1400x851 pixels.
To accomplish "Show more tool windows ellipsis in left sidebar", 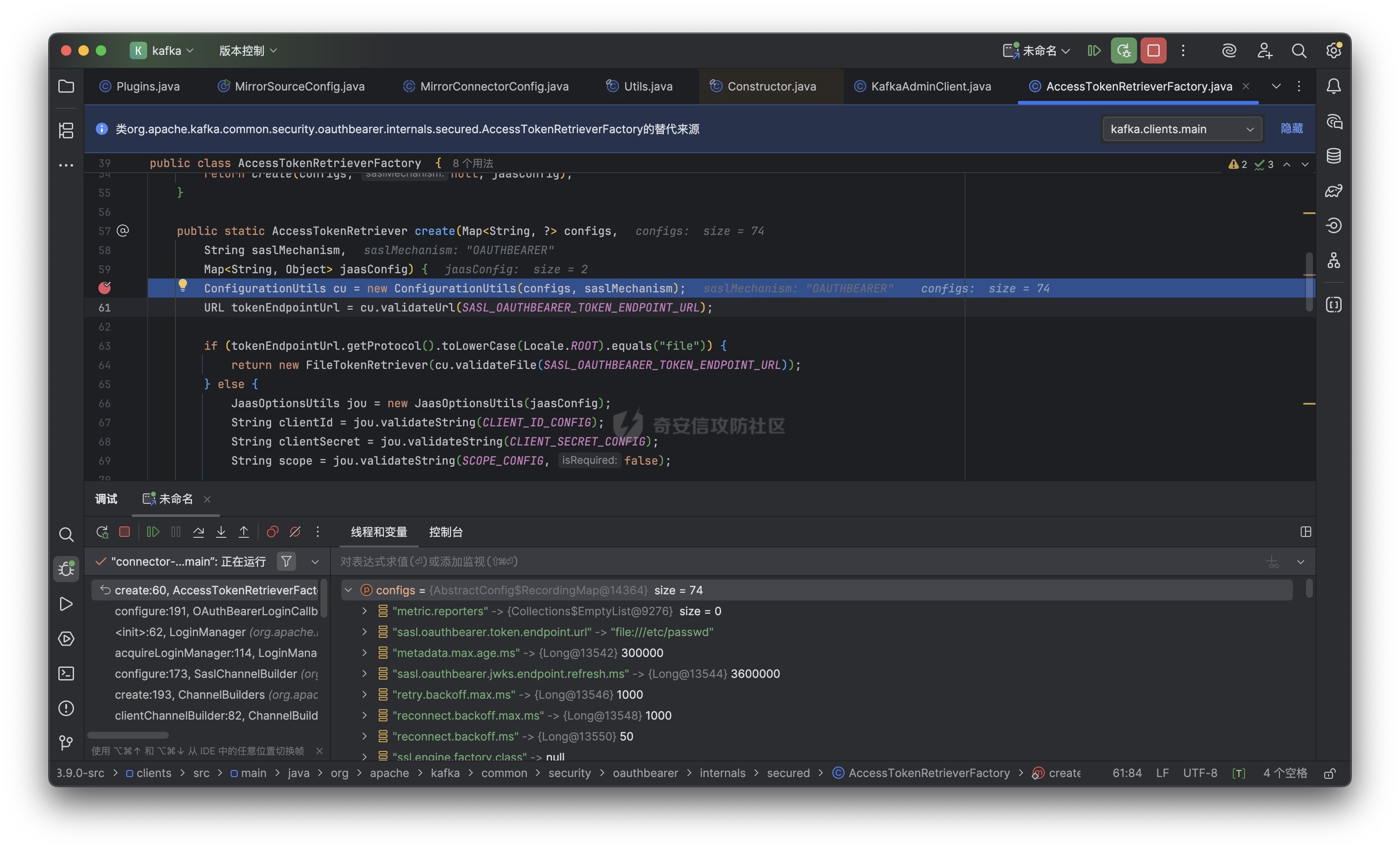I will [66, 165].
